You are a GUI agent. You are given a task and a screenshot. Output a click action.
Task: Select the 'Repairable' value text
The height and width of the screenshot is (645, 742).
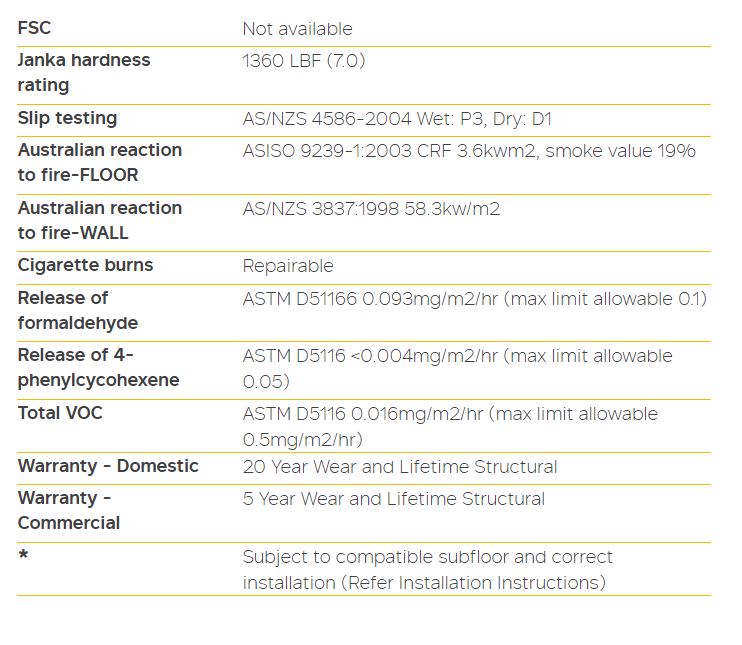point(288,266)
